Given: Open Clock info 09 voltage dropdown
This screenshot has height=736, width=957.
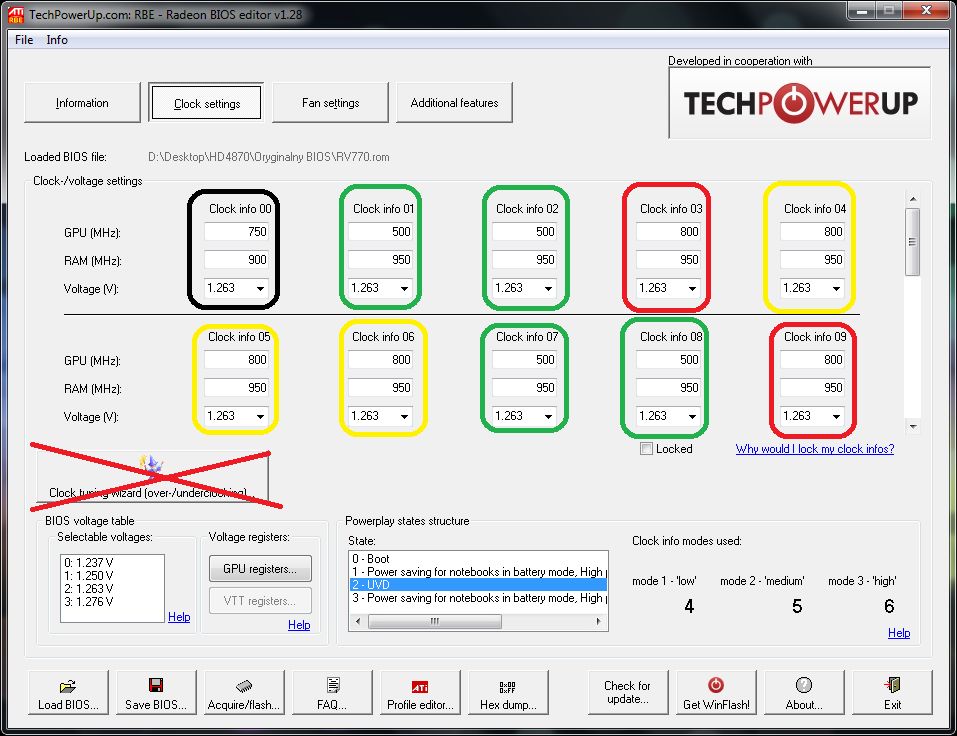Looking at the screenshot, I should tap(837, 416).
